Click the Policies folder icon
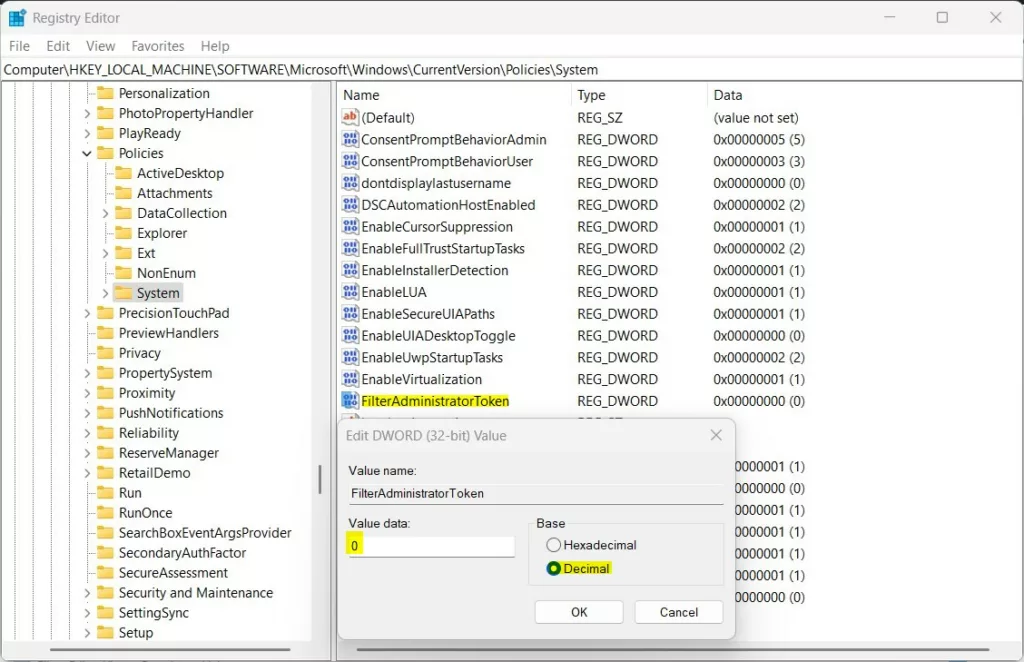 point(105,153)
